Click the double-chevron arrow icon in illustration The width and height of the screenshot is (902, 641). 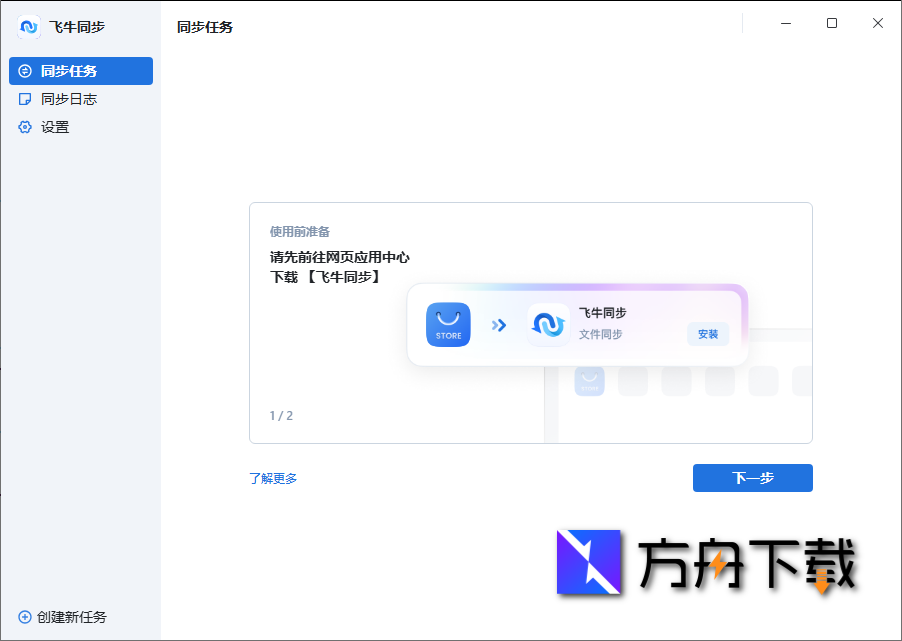tap(499, 325)
